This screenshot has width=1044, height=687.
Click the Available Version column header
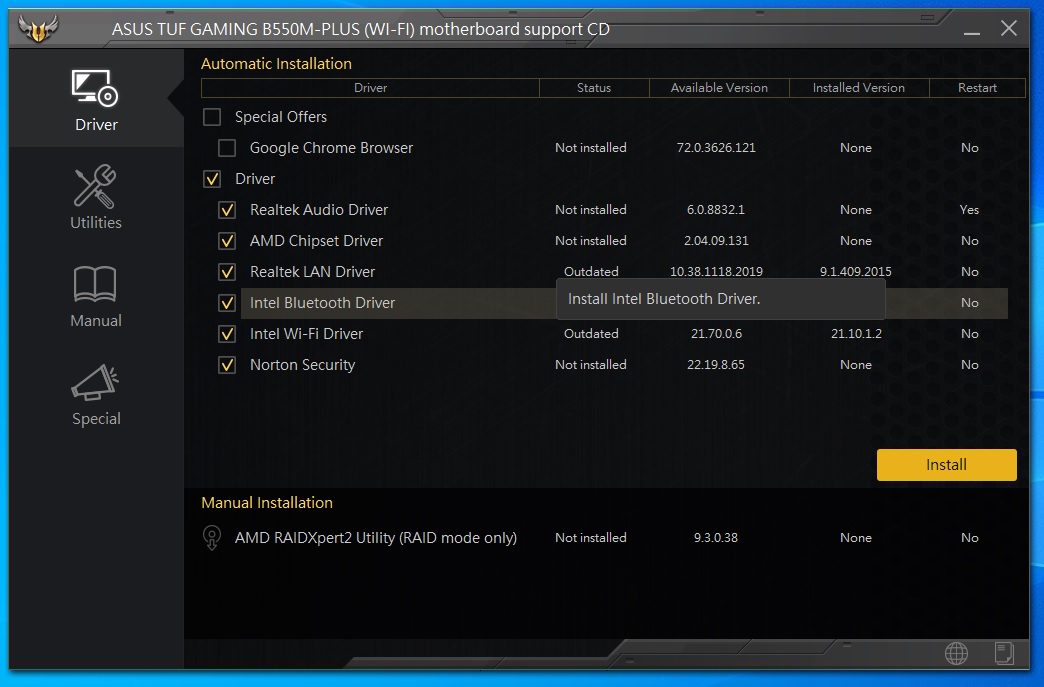click(x=719, y=88)
